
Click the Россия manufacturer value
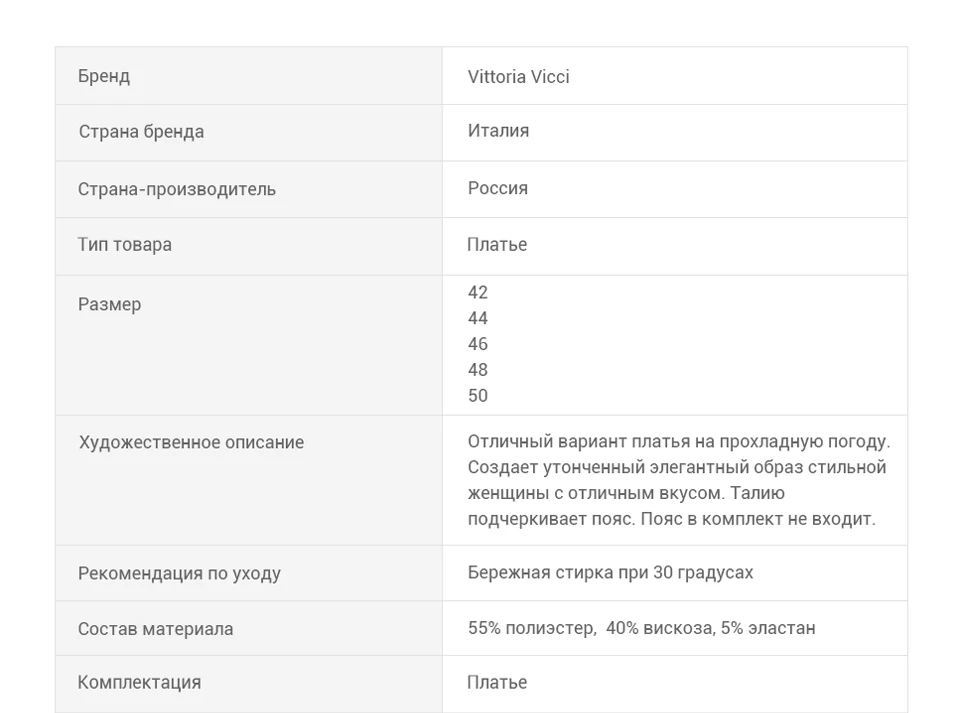[x=498, y=188]
